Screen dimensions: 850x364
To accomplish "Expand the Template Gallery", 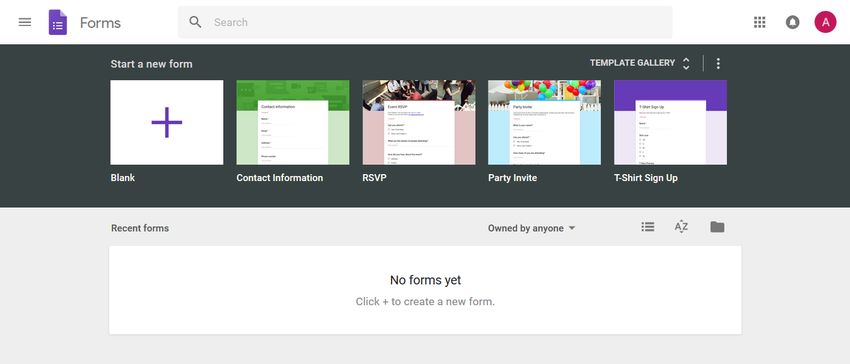I will click(640, 63).
